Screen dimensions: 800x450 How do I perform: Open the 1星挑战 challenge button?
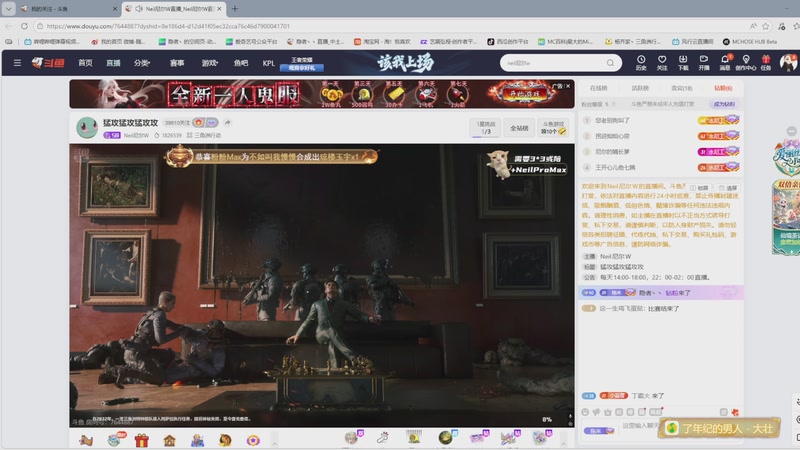coord(486,128)
